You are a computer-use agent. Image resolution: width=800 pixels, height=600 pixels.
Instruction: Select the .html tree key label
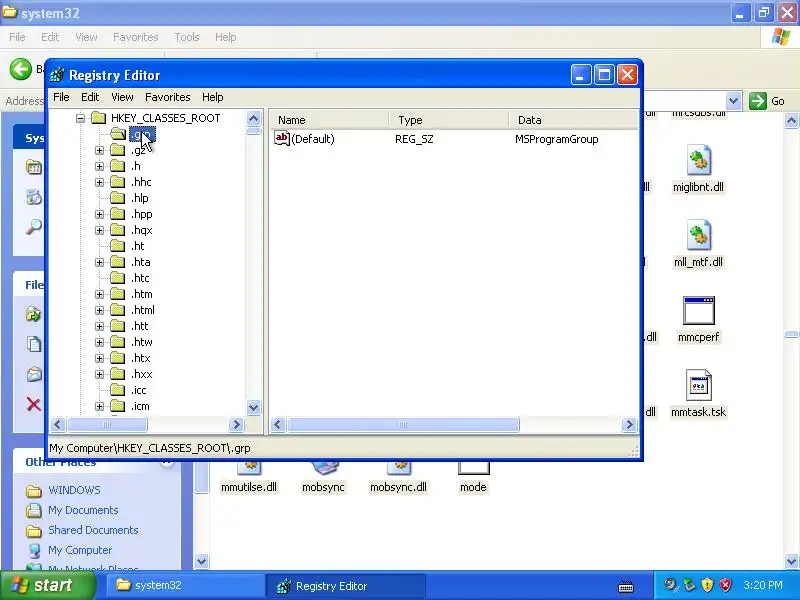(x=143, y=310)
